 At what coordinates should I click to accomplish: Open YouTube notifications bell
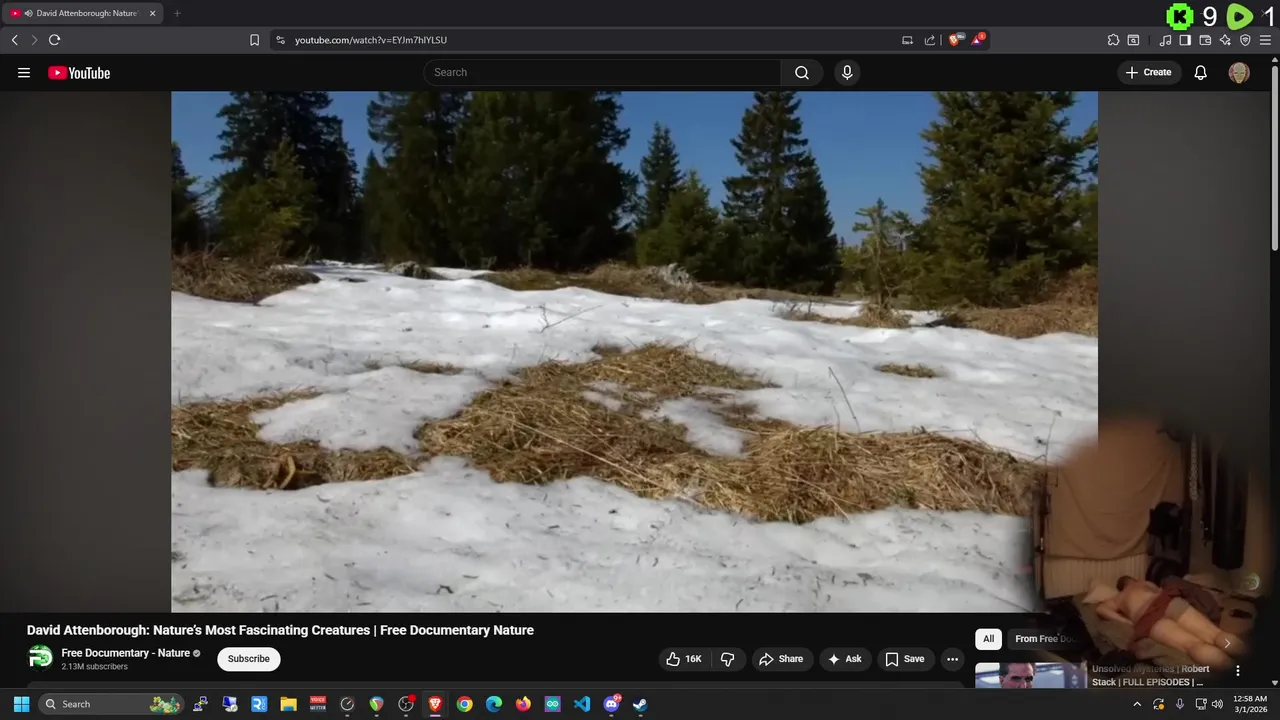click(1201, 72)
